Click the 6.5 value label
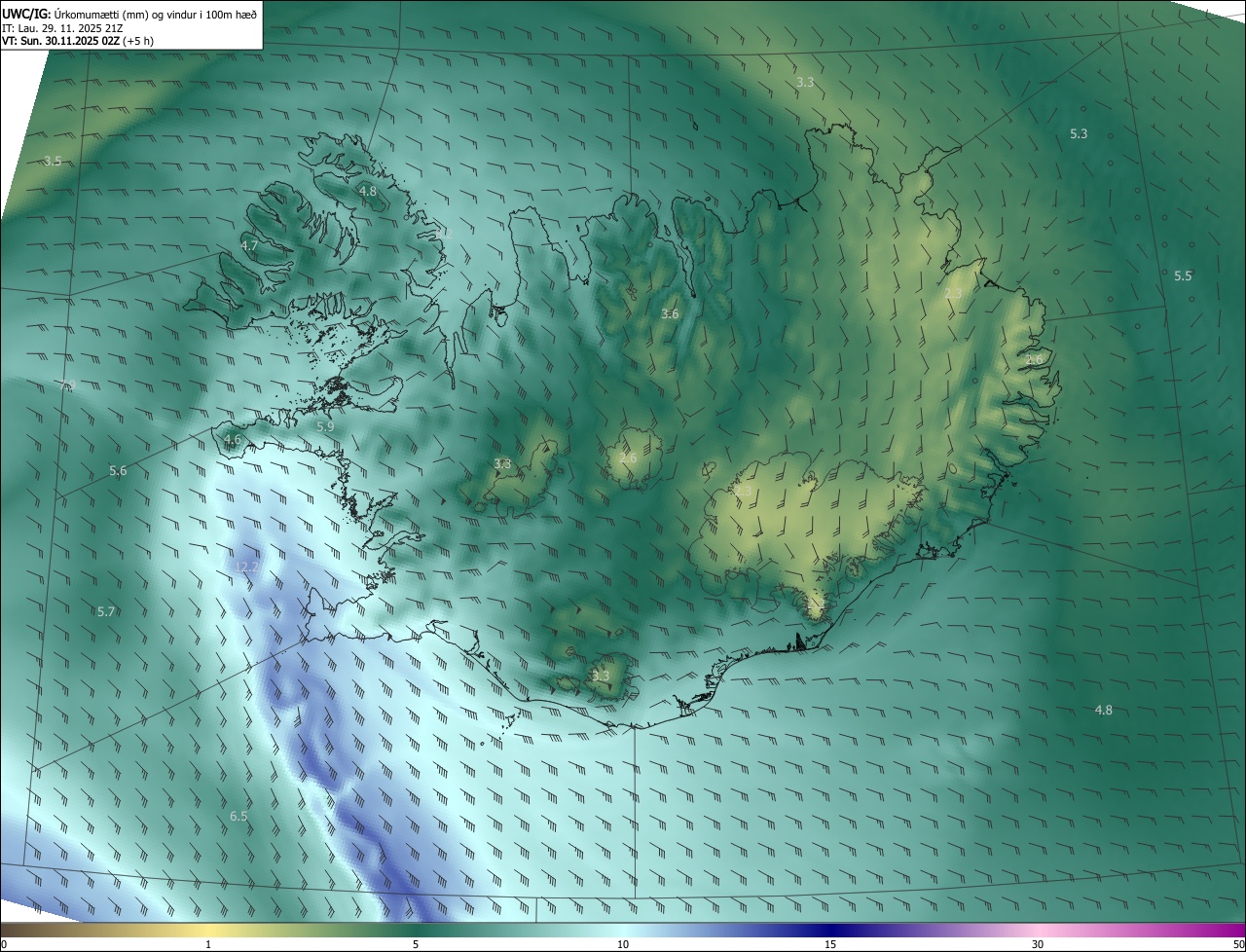Screen dimensions: 1246x952 238,816
